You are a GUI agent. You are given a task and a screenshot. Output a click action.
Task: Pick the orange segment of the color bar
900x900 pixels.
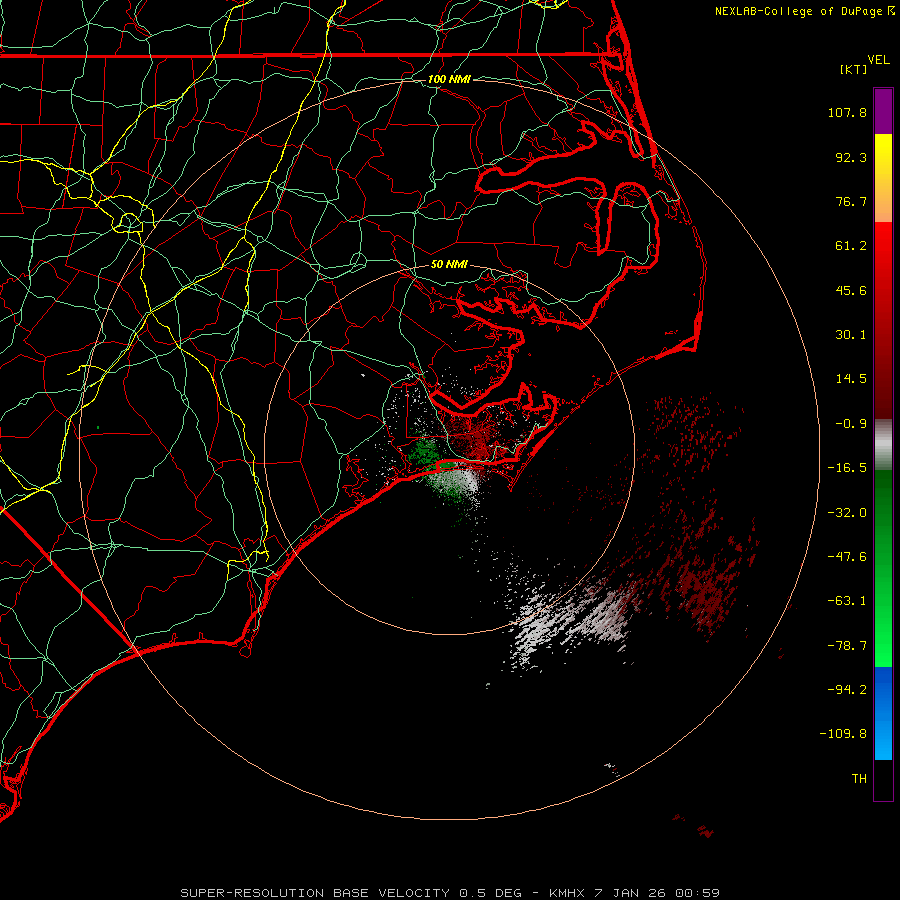(x=883, y=201)
